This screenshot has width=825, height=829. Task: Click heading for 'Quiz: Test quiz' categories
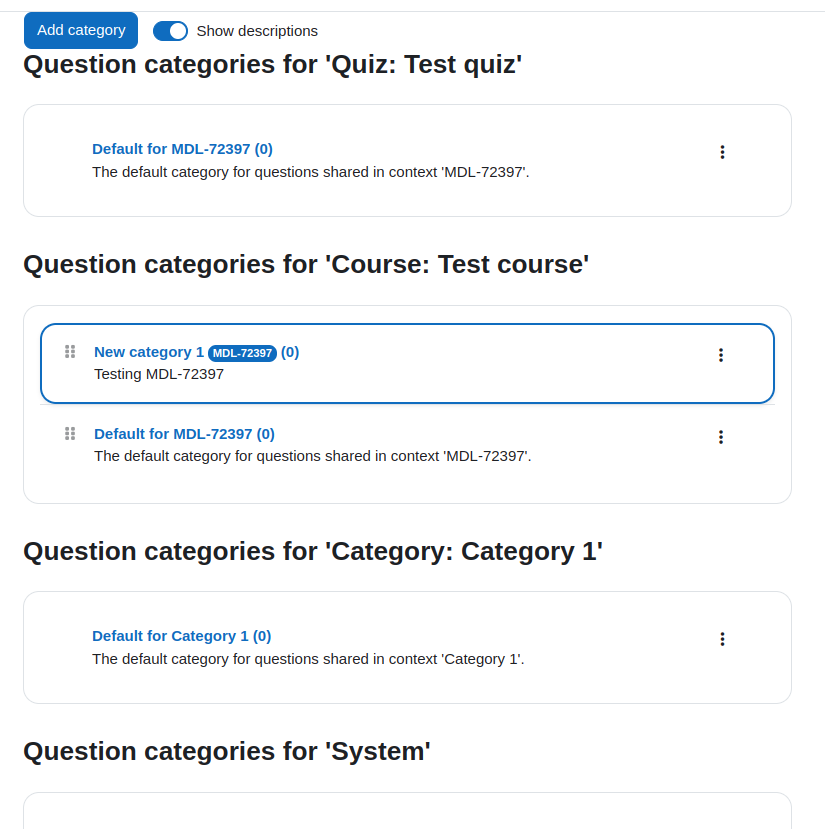272,65
